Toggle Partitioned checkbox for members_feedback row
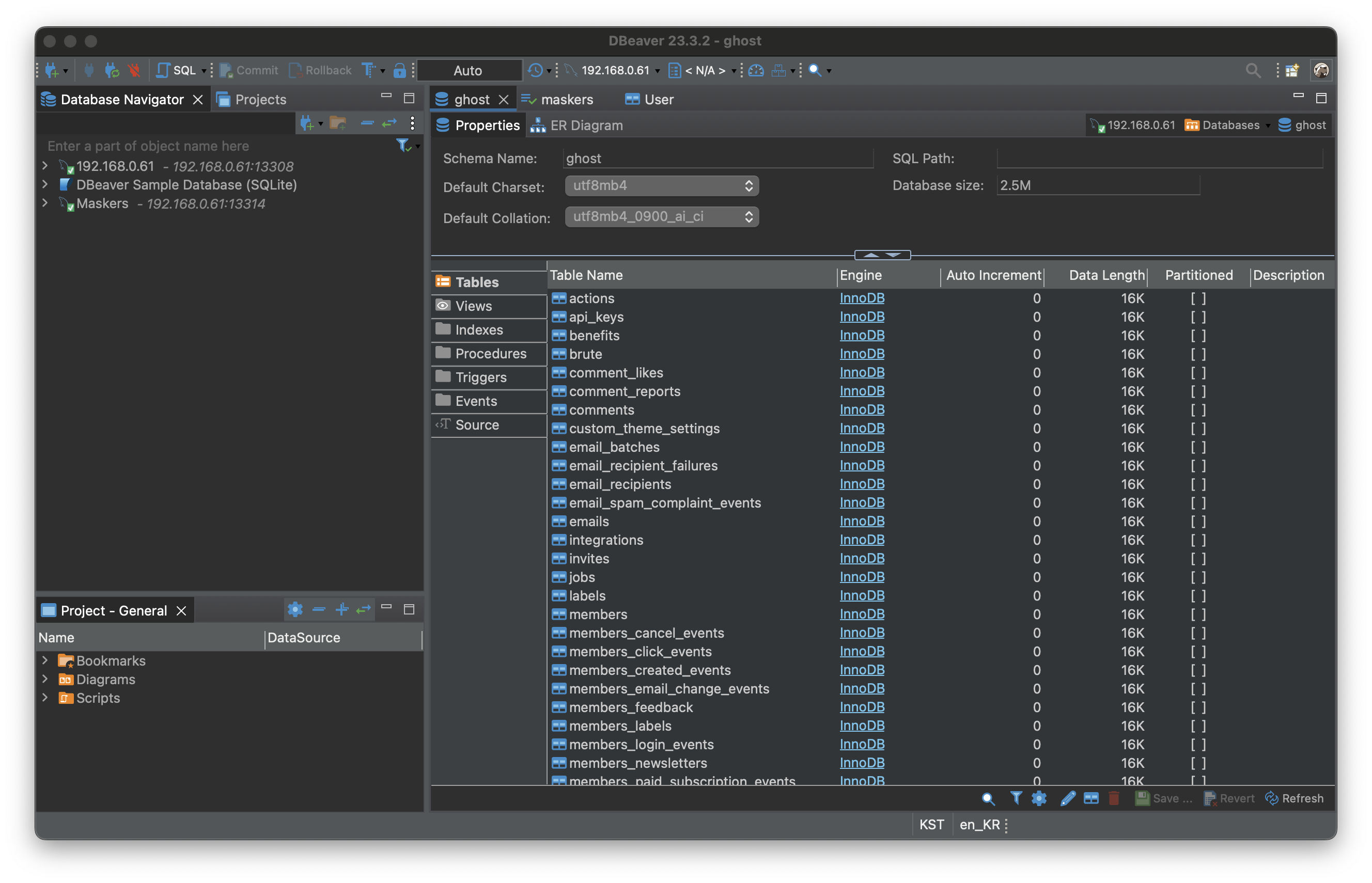Screen dimensions: 1372x883 pos(1198,707)
